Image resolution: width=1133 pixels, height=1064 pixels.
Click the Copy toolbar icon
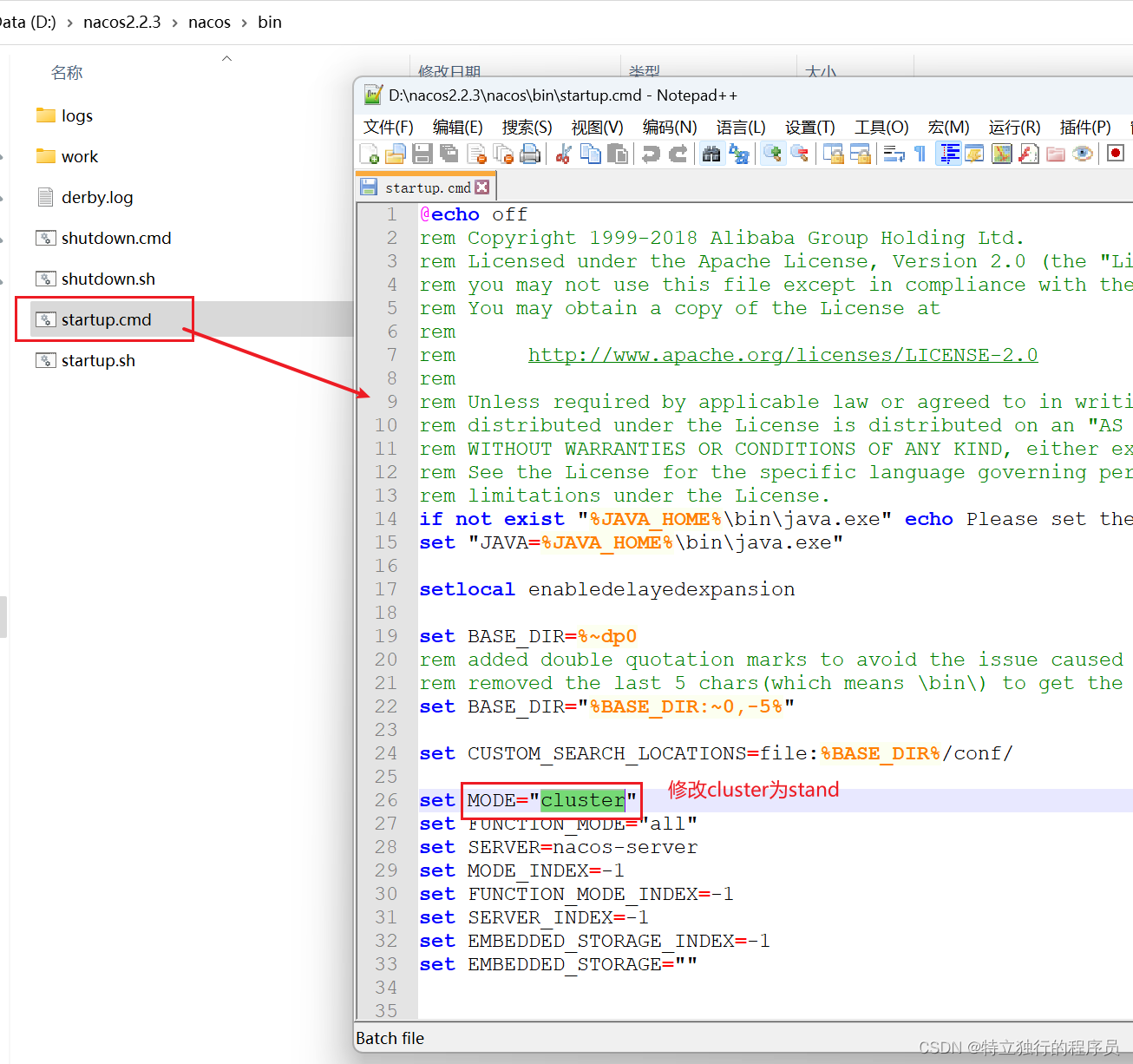coord(591,154)
